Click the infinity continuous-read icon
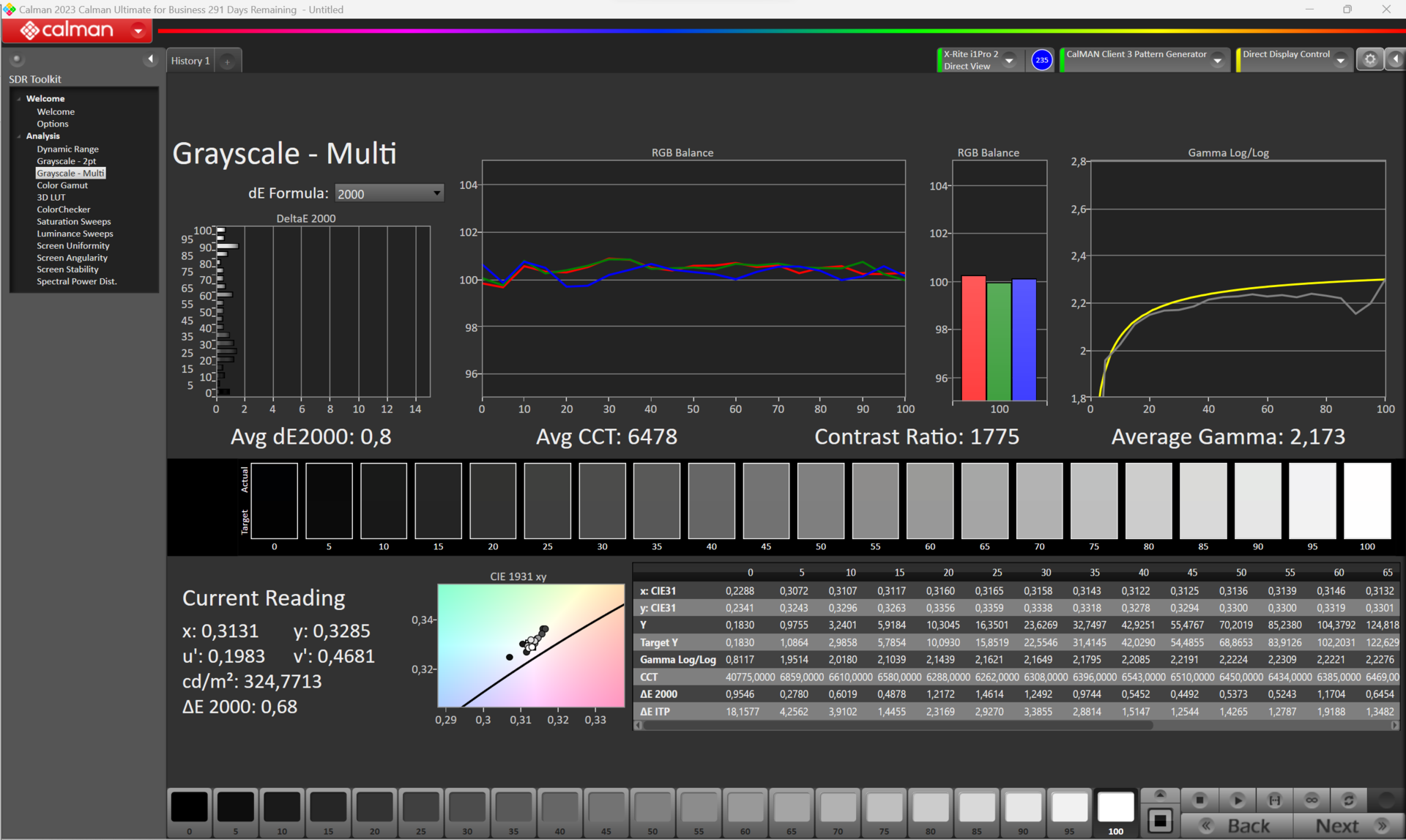The image size is (1406, 840). 1312,800
